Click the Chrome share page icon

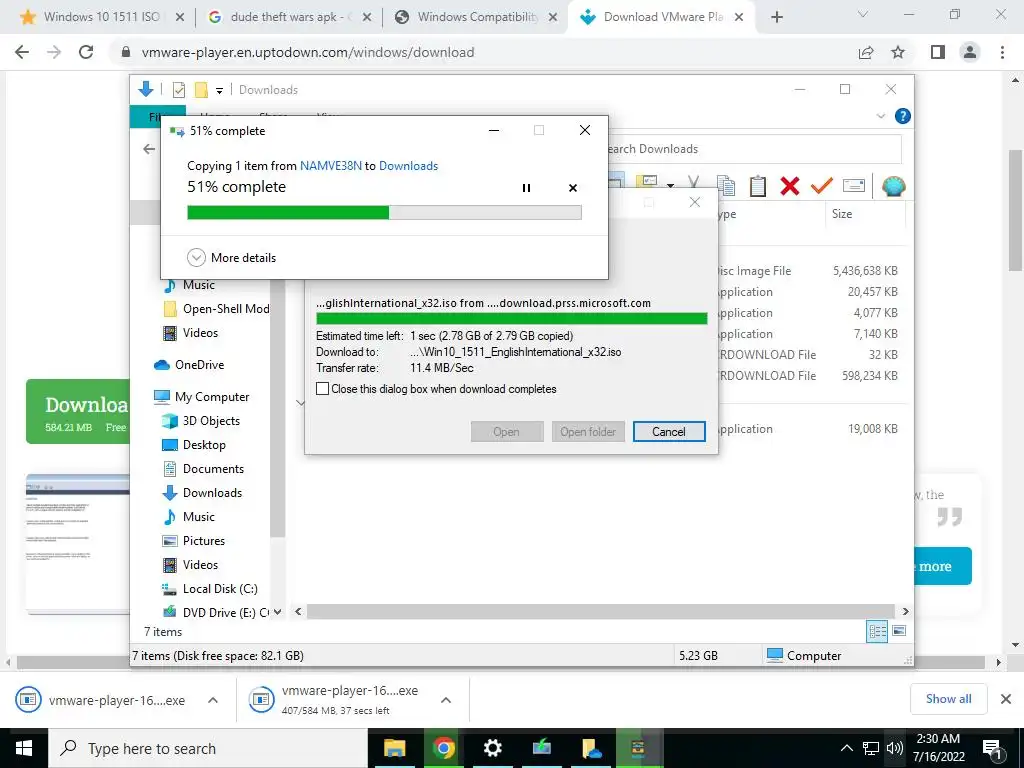coord(866,52)
